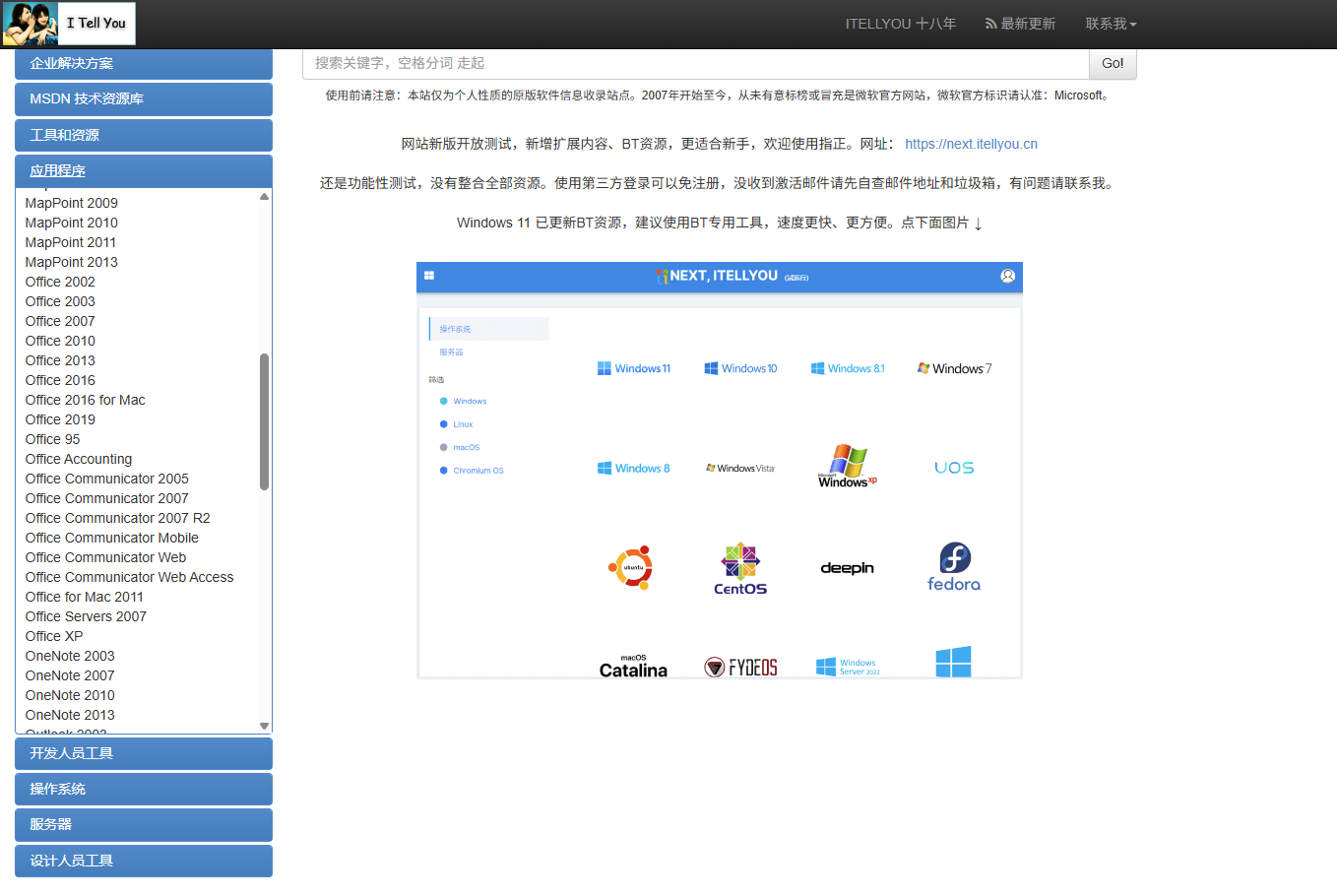Select Office 2016 for Mac entry

(85, 400)
